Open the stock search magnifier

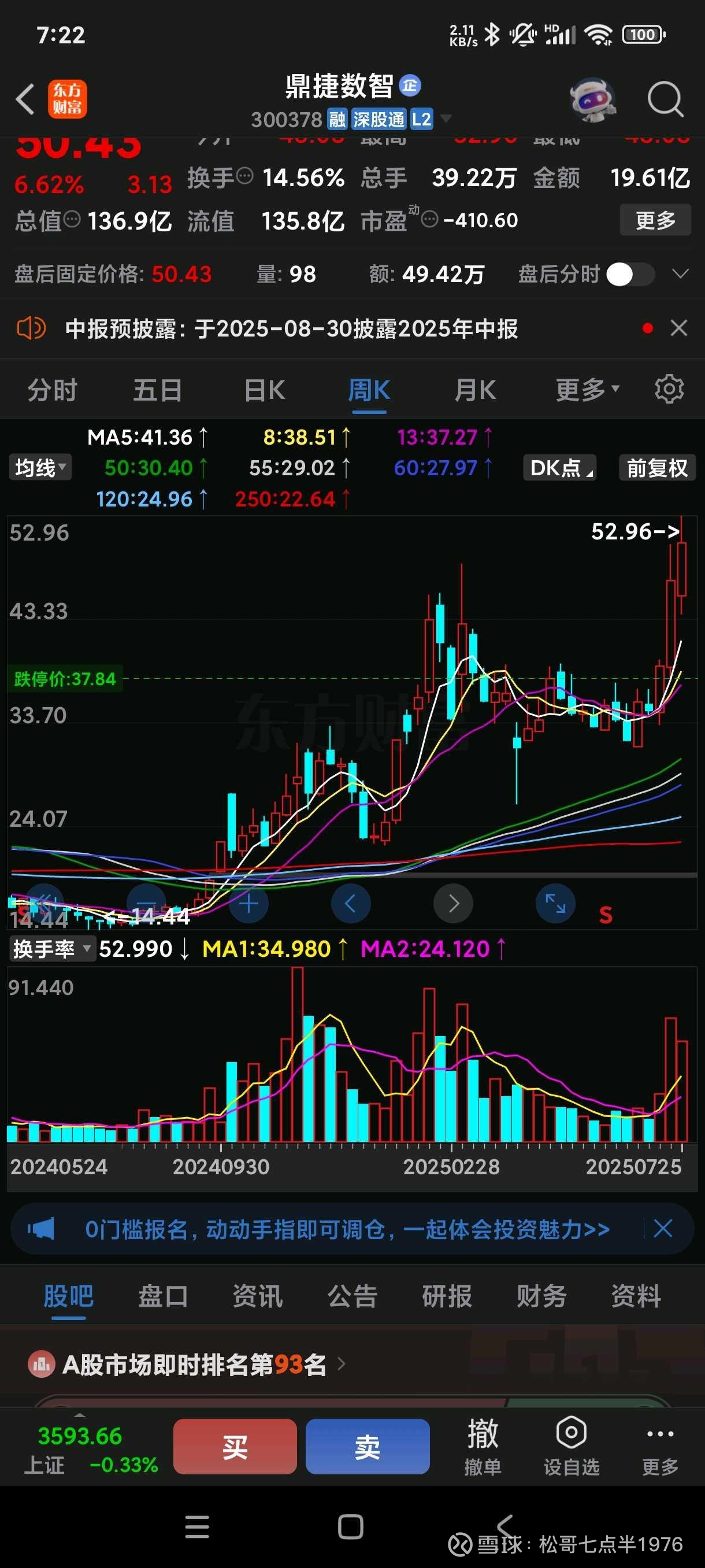coord(666,99)
